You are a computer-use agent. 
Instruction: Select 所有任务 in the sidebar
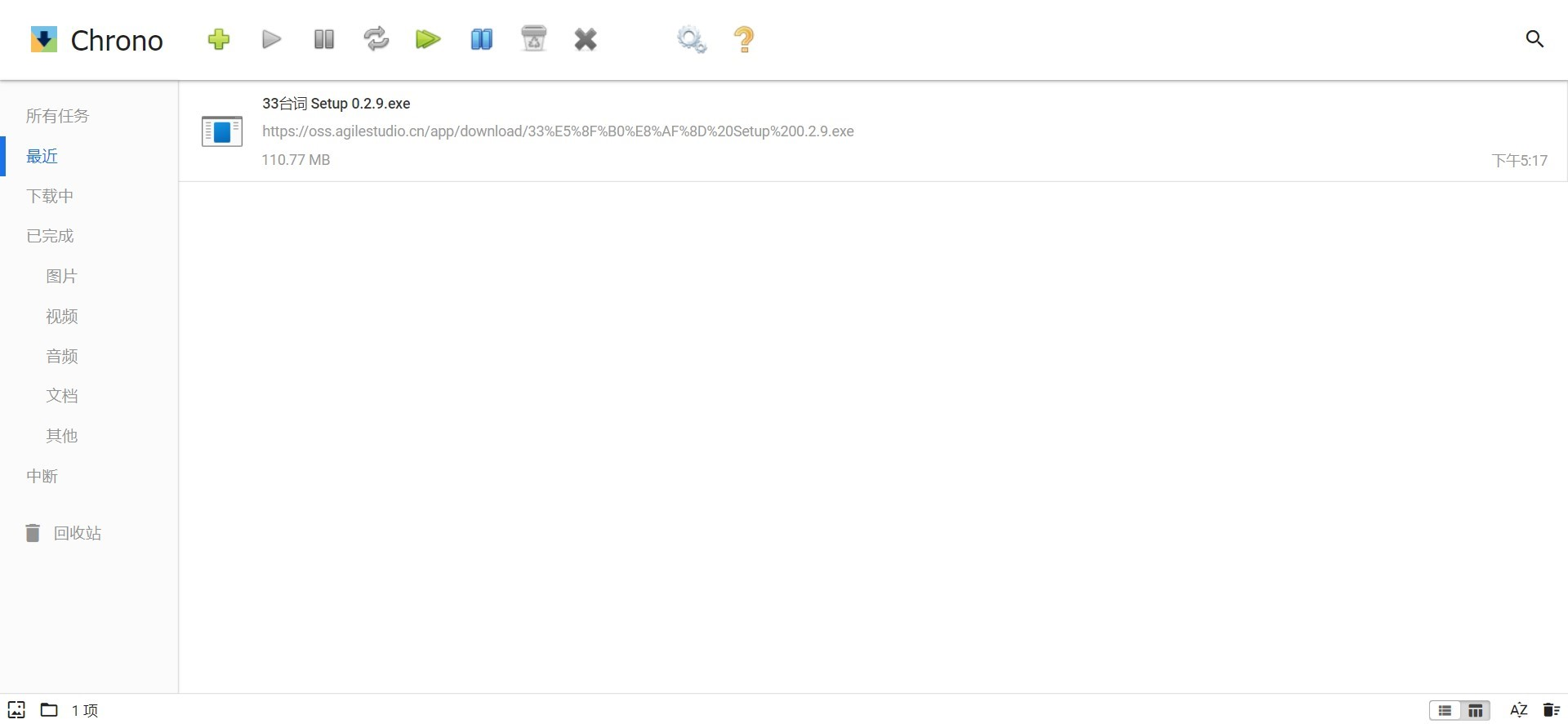(58, 116)
